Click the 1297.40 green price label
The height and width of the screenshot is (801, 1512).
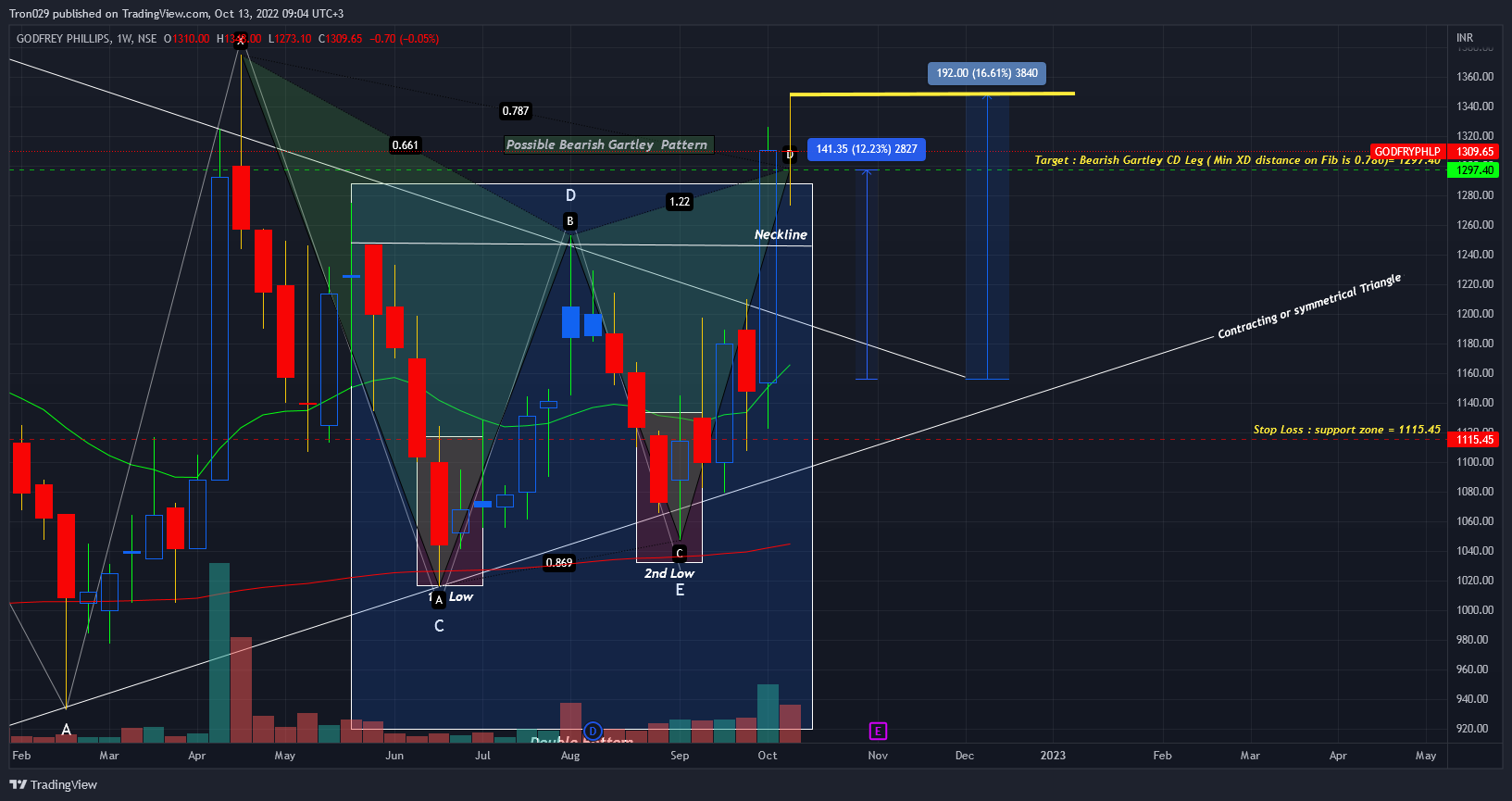1475,170
